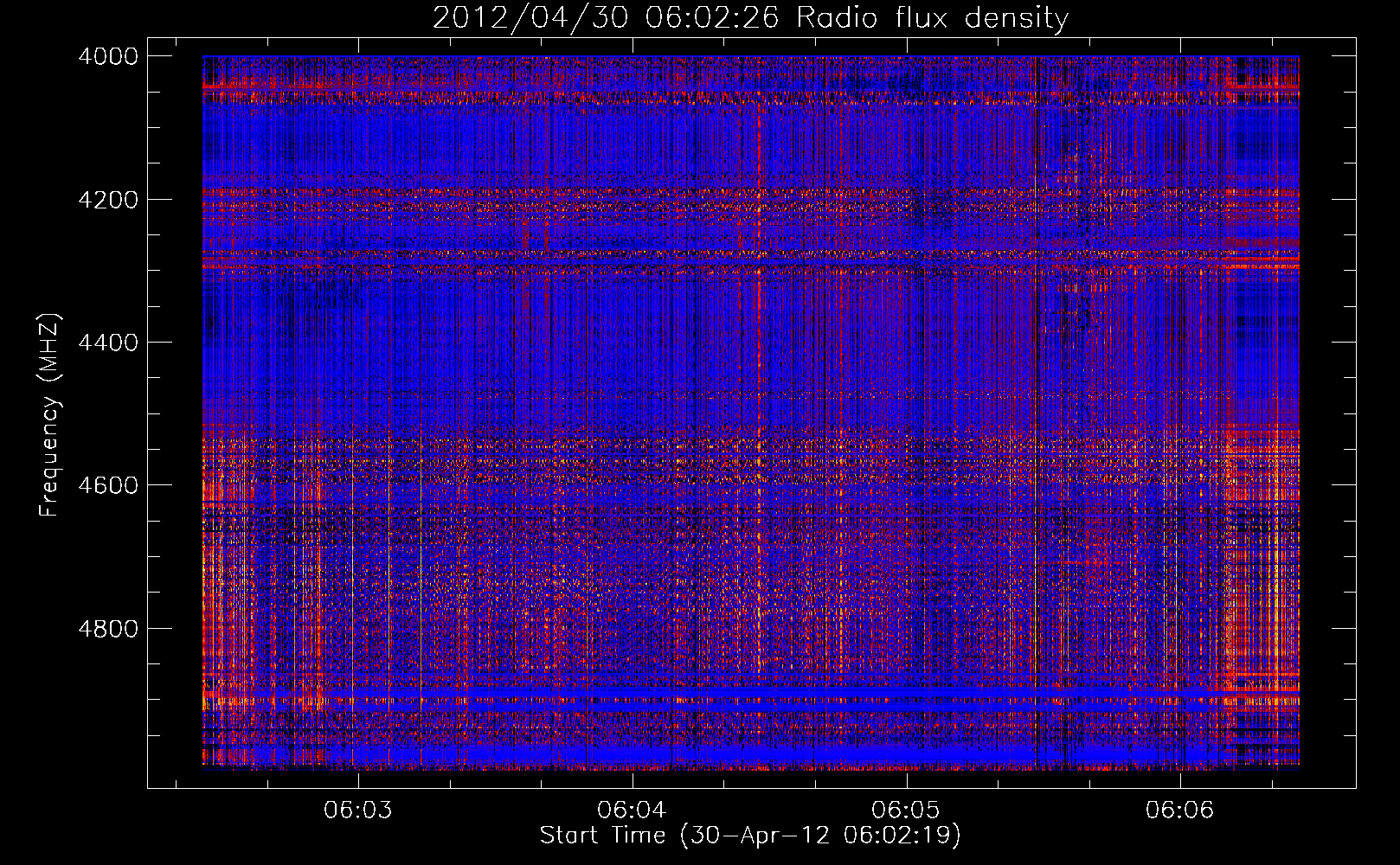Click the "Start Time (30-Apr-12 06:02:19)" label

(750, 836)
